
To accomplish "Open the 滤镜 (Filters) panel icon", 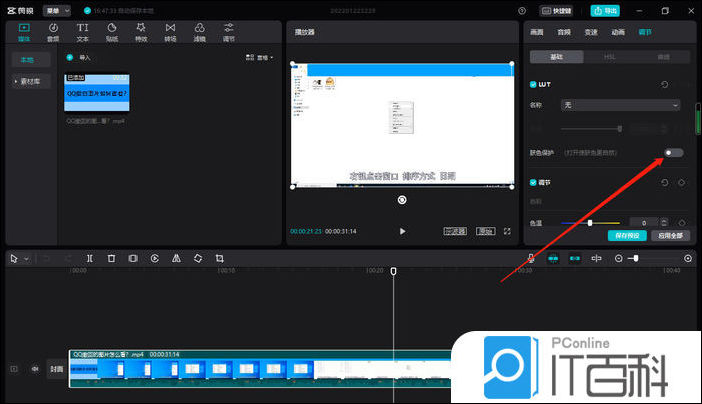I will pos(199,31).
